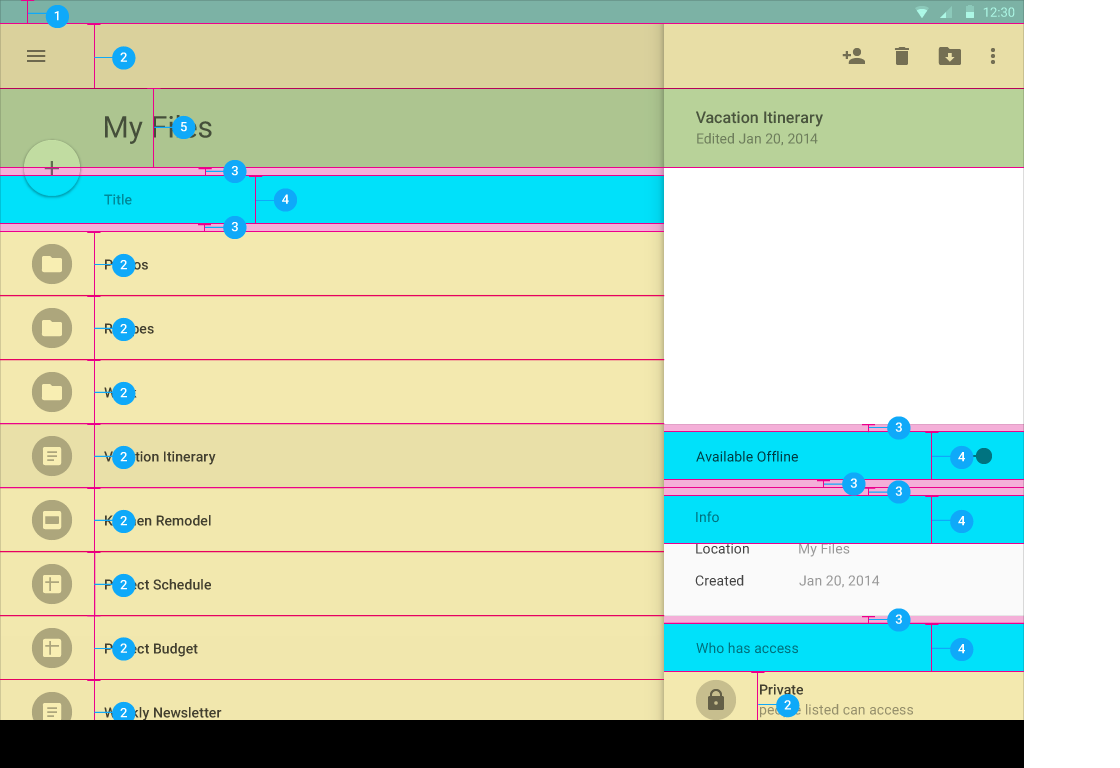The height and width of the screenshot is (768, 1120).
Task: Click the Who has access header
Action: tap(747, 649)
